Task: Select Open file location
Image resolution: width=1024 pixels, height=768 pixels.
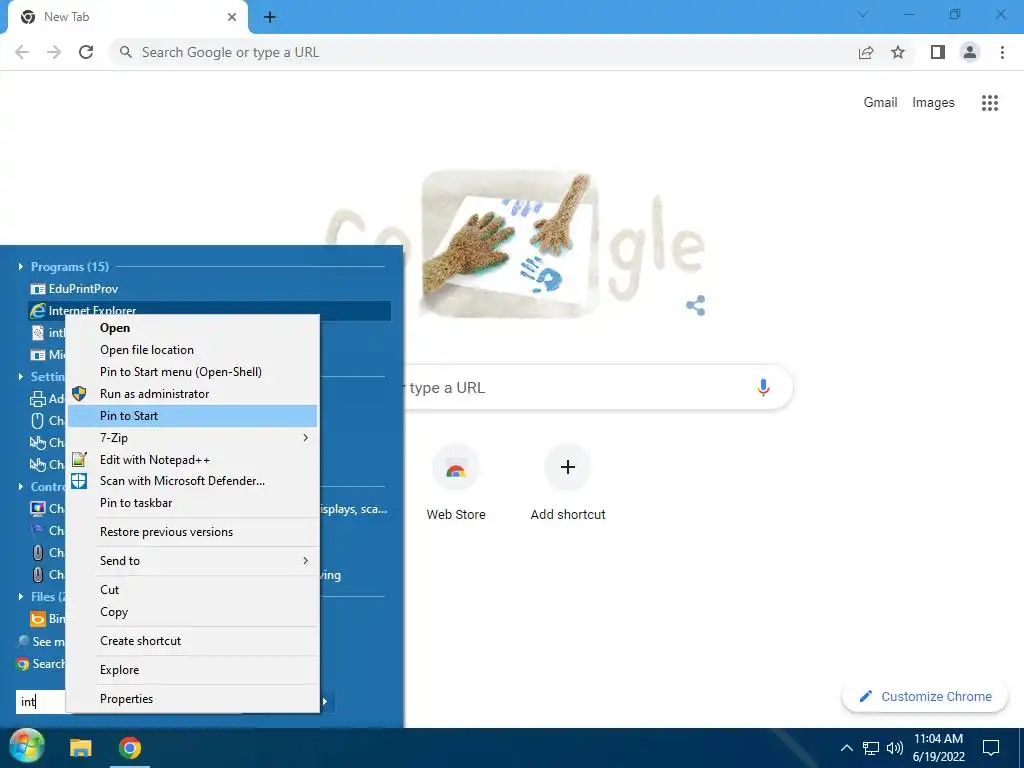Action: point(193,350)
